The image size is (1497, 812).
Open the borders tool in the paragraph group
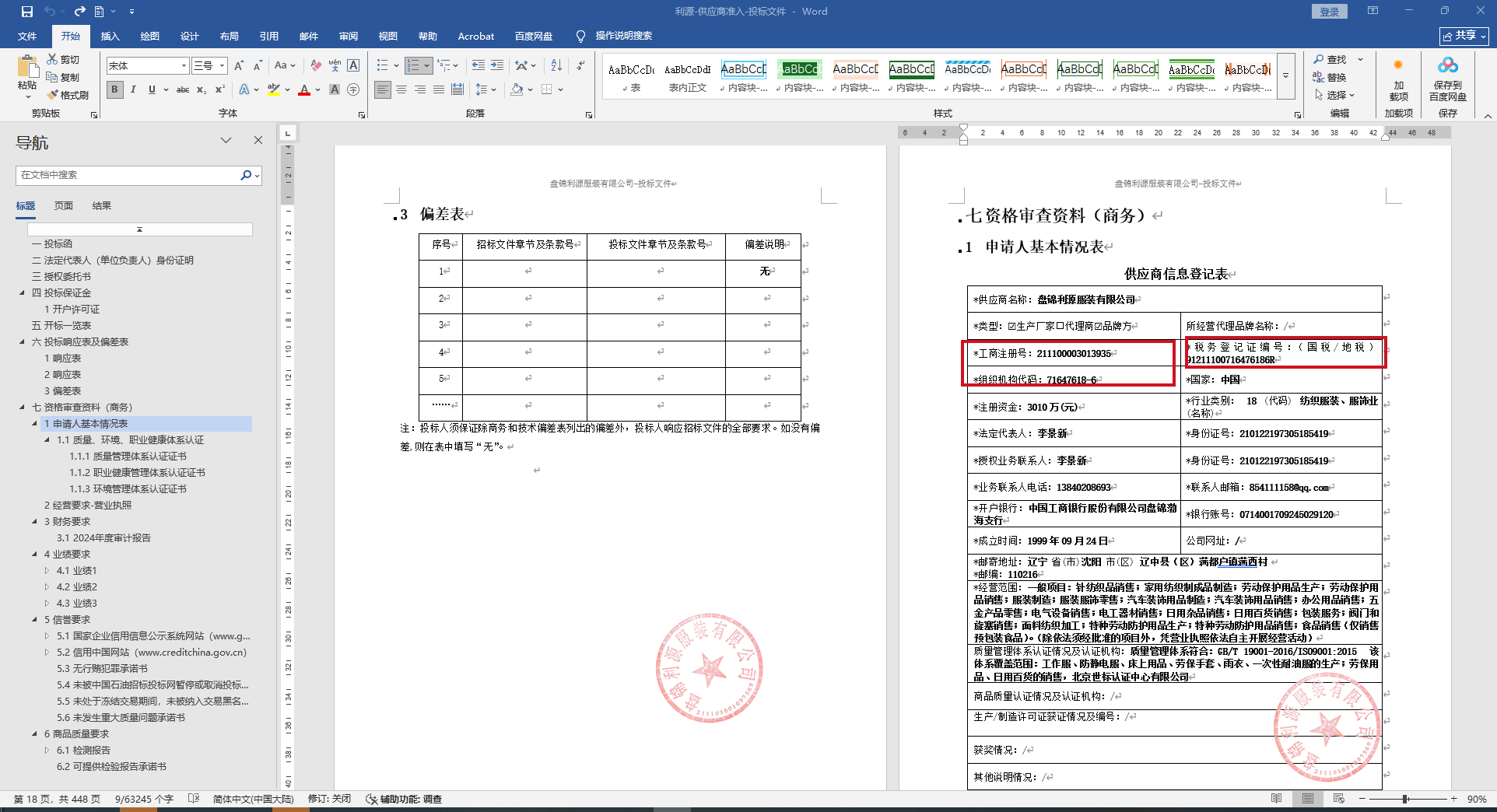pos(547,89)
